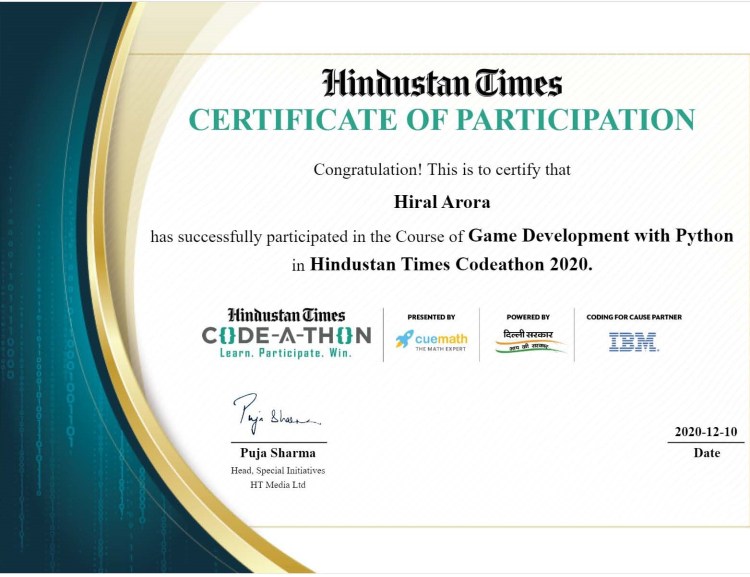Click the Powered By label
The height and width of the screenshot is (577, 750).
tap(528, 317)
